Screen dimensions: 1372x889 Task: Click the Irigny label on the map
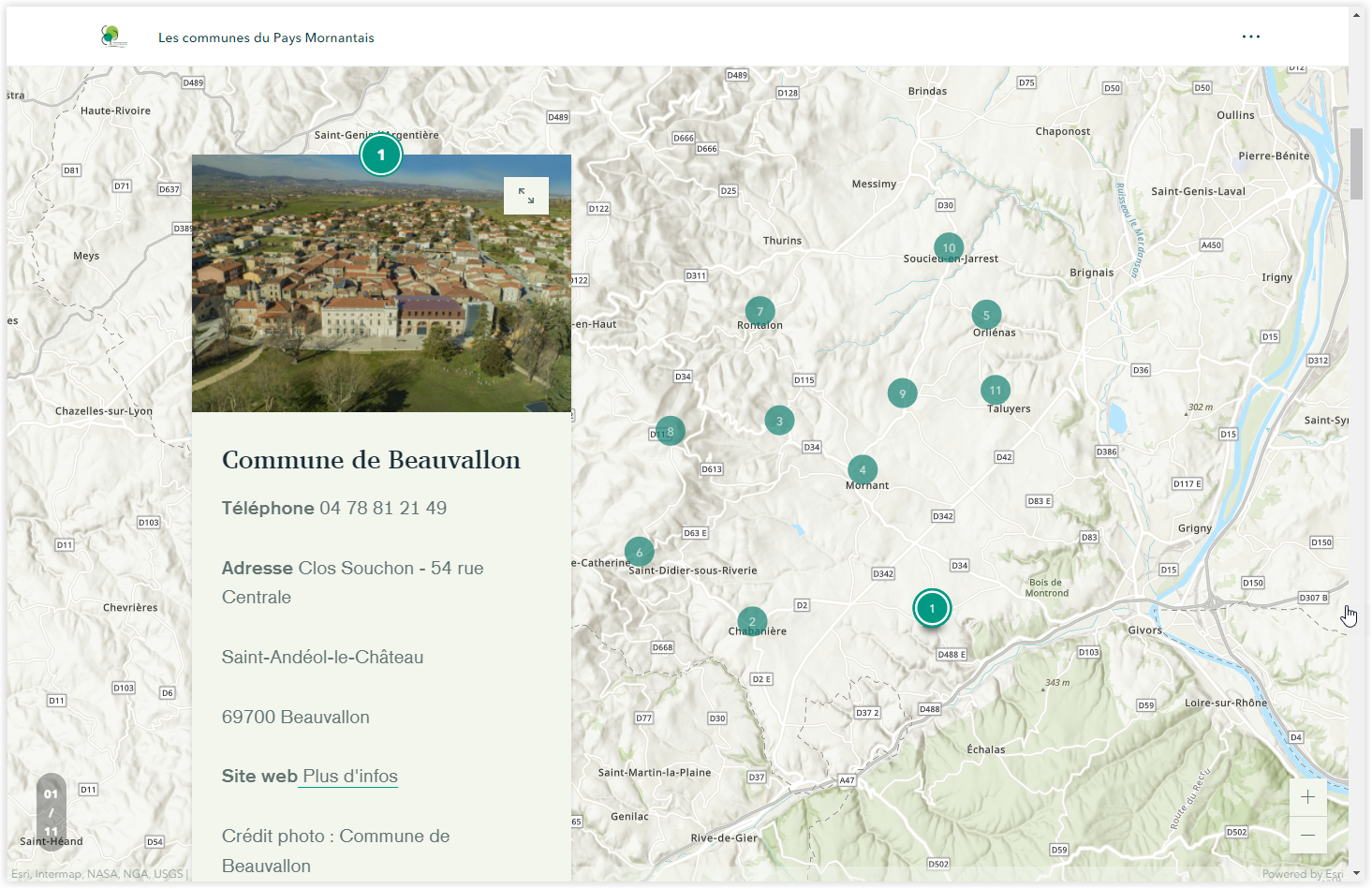click(1276, 277)
